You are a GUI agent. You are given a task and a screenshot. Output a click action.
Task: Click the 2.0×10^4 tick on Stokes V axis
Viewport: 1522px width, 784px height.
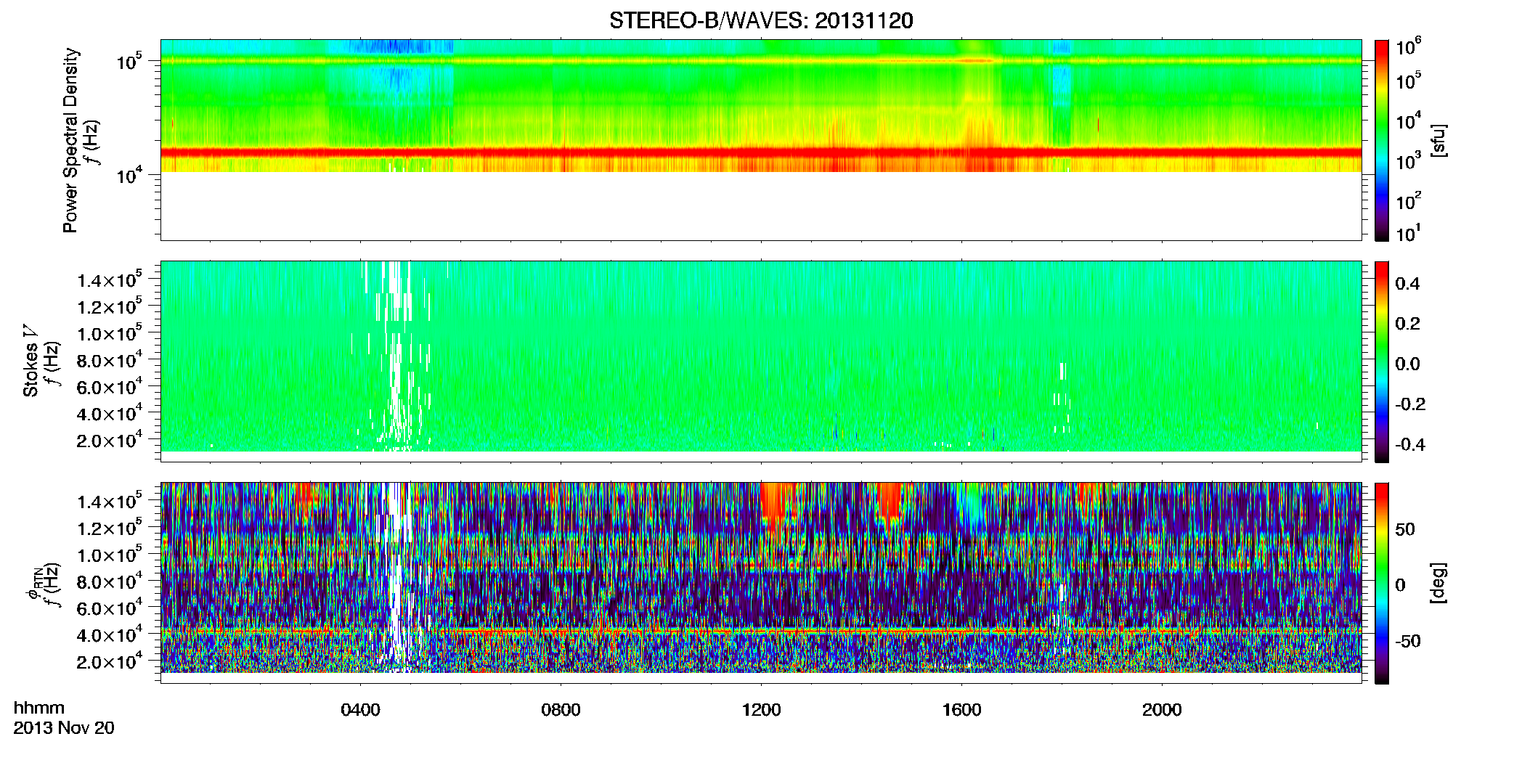coord(110,440)
